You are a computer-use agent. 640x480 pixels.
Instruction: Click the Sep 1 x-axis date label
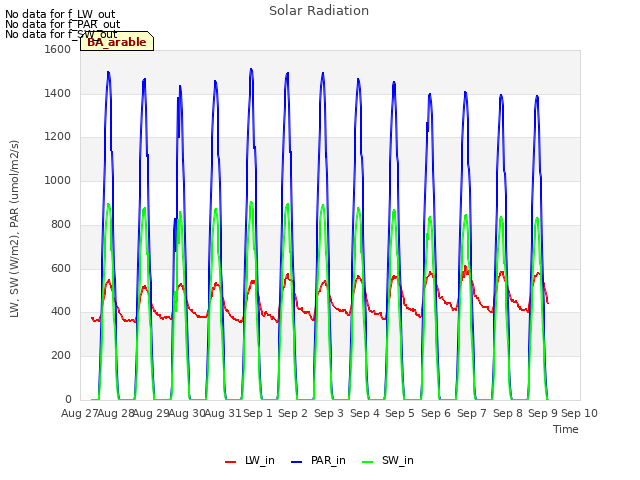tap(258, 413)
